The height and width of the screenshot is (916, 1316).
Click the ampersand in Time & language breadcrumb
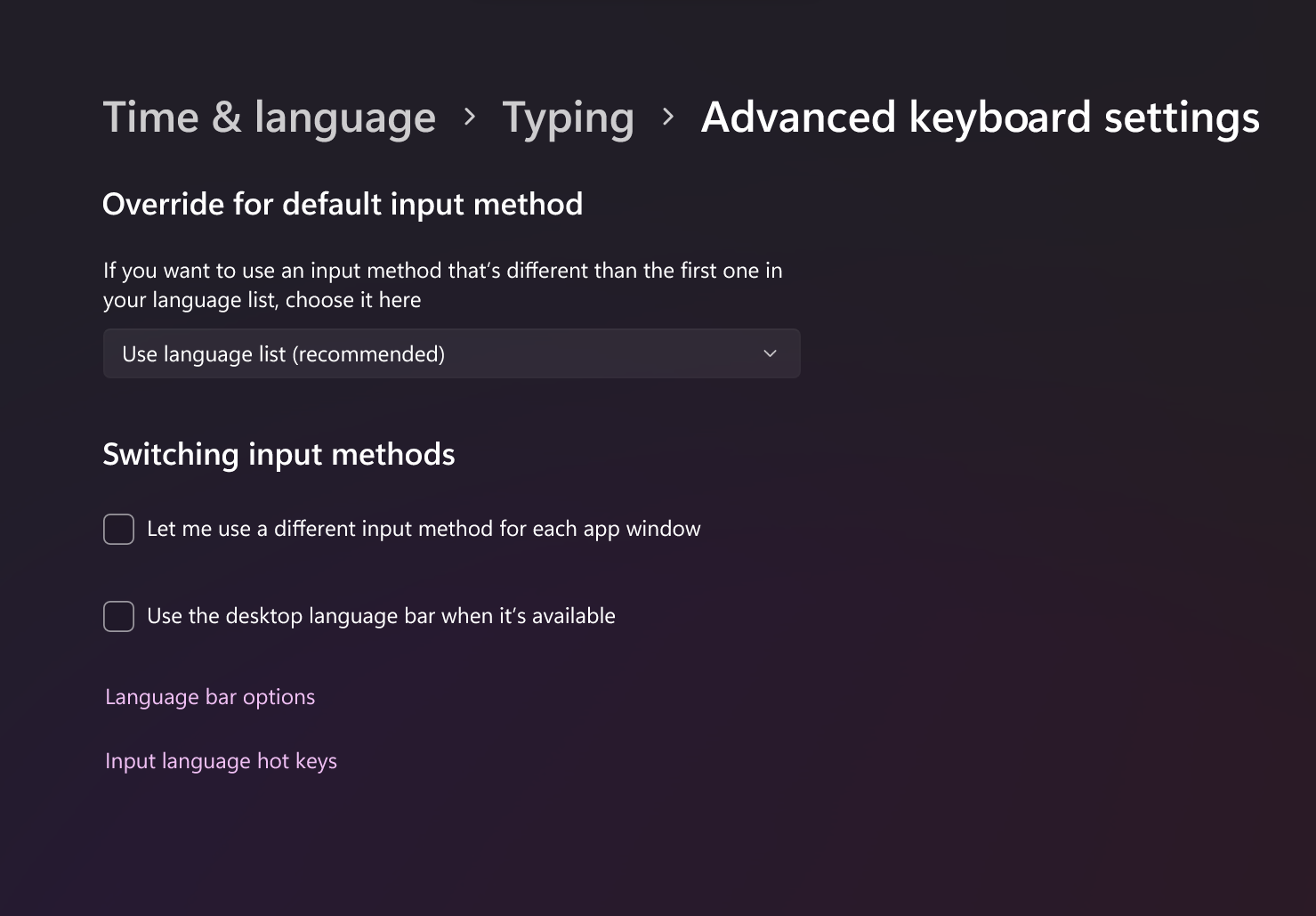[x=227, y=118]
